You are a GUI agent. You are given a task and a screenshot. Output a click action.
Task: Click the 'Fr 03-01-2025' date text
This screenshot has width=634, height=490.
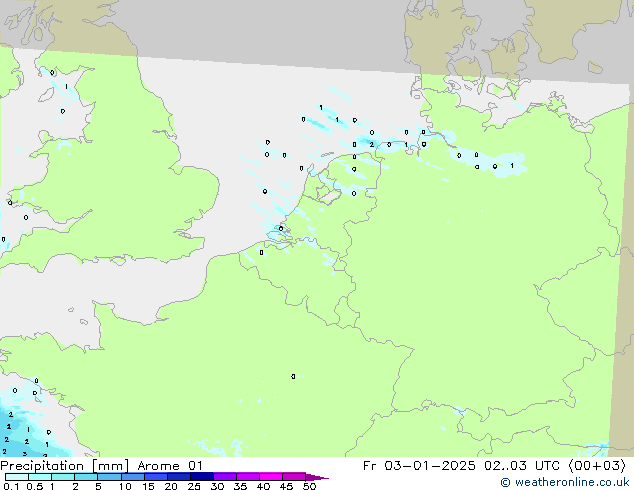(x=419, y=466)
